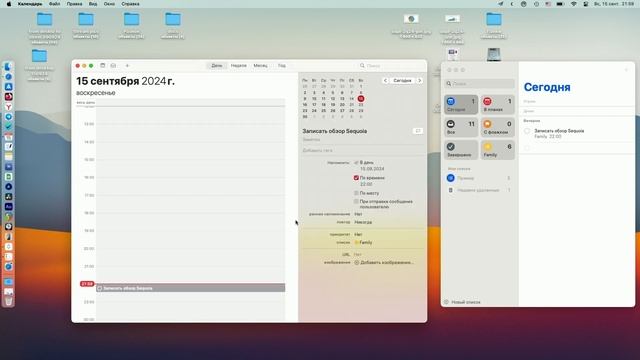Click the notes field below the reminder title
The width and height of the screenshot is (640, 360).
pos(361,140)
